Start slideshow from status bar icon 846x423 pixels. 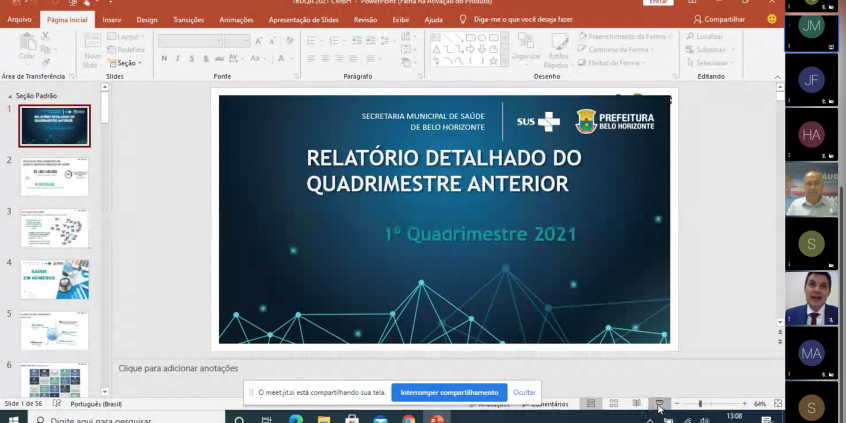(x=659, y=404)
